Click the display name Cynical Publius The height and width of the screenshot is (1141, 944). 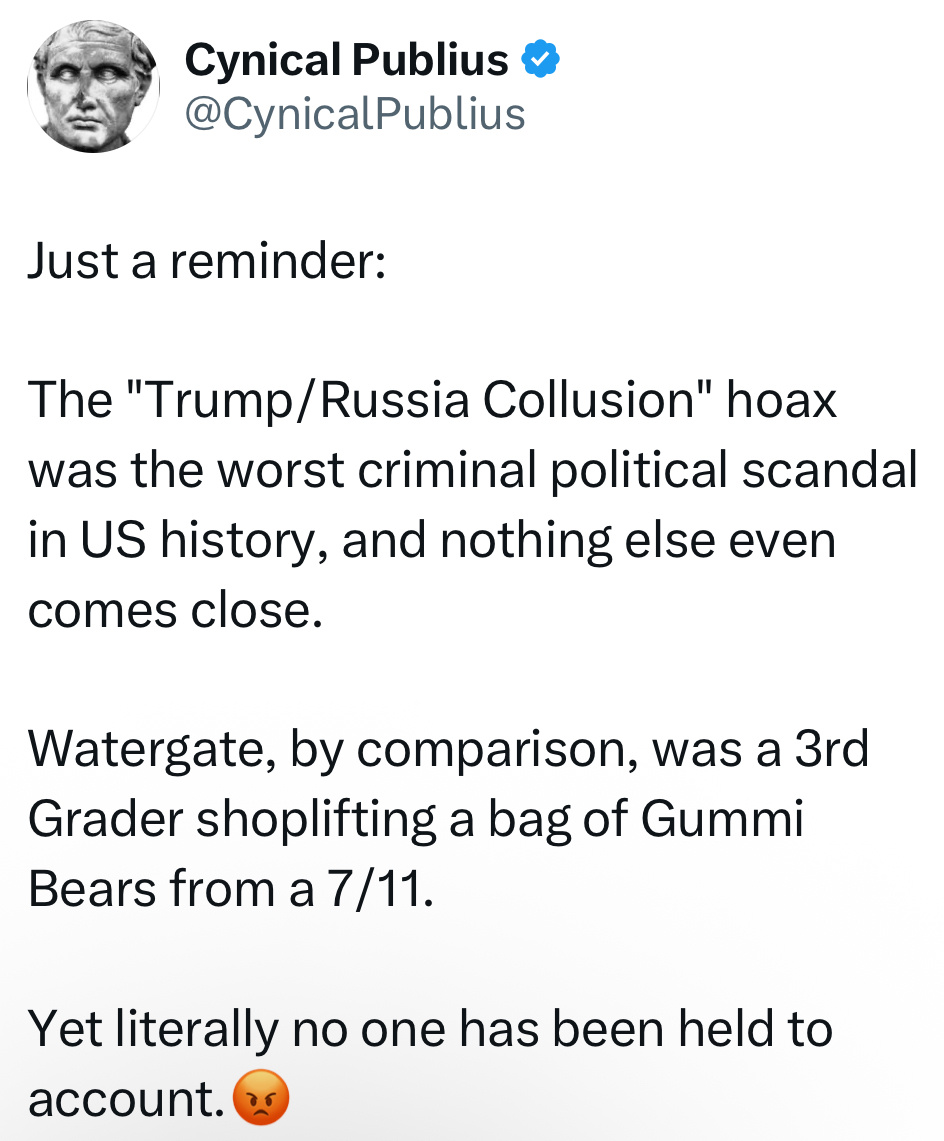click(346, 62)
